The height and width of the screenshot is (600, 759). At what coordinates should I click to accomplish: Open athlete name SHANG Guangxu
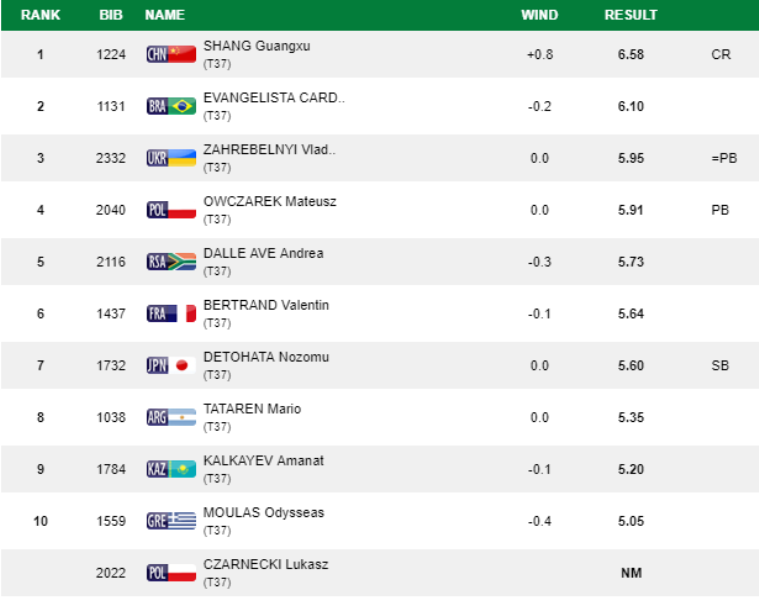pyautogui.click(x=257, y=46)
